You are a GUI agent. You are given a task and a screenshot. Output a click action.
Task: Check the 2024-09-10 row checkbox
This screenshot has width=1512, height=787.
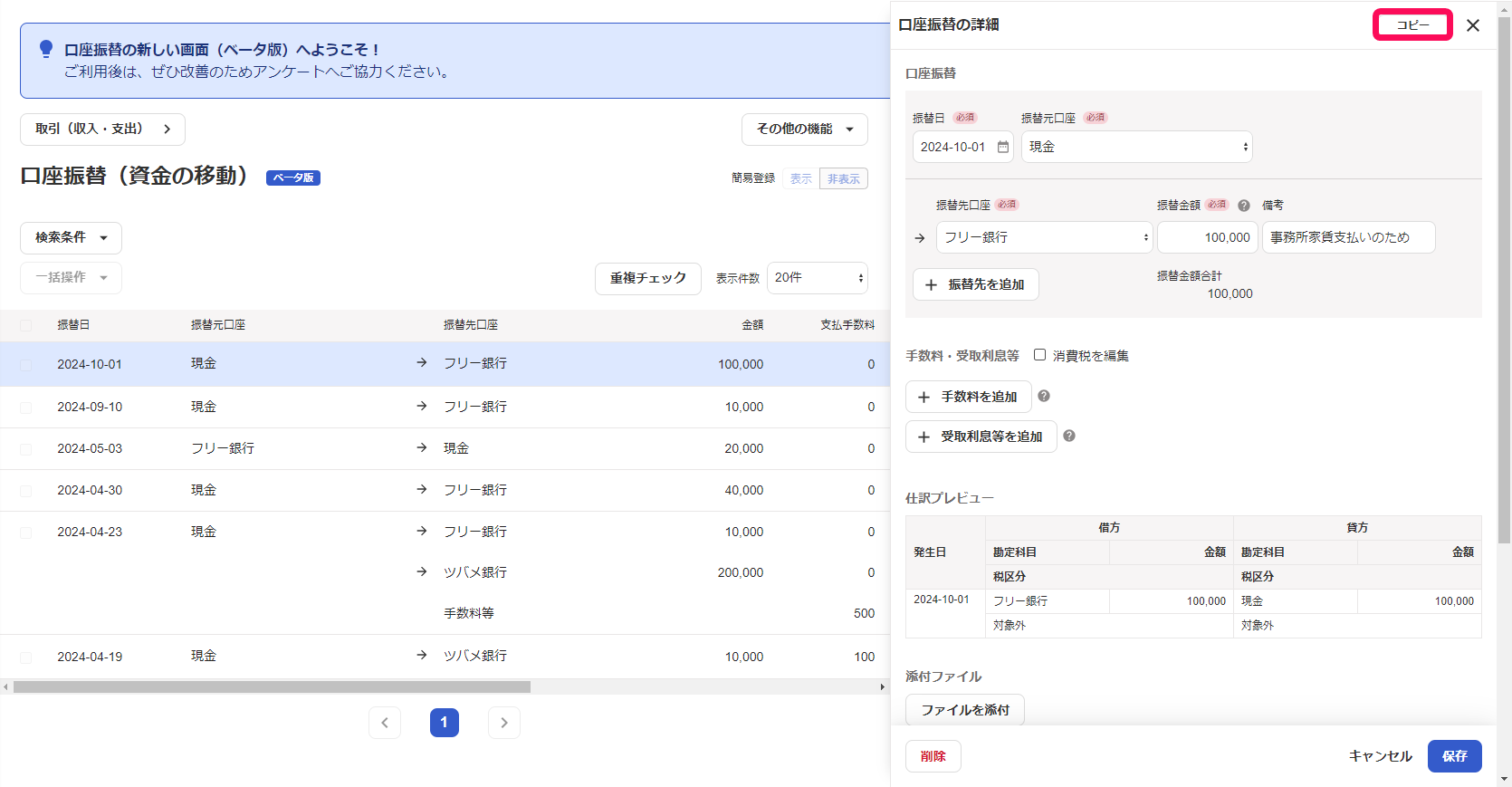click(x=25, y=408)
